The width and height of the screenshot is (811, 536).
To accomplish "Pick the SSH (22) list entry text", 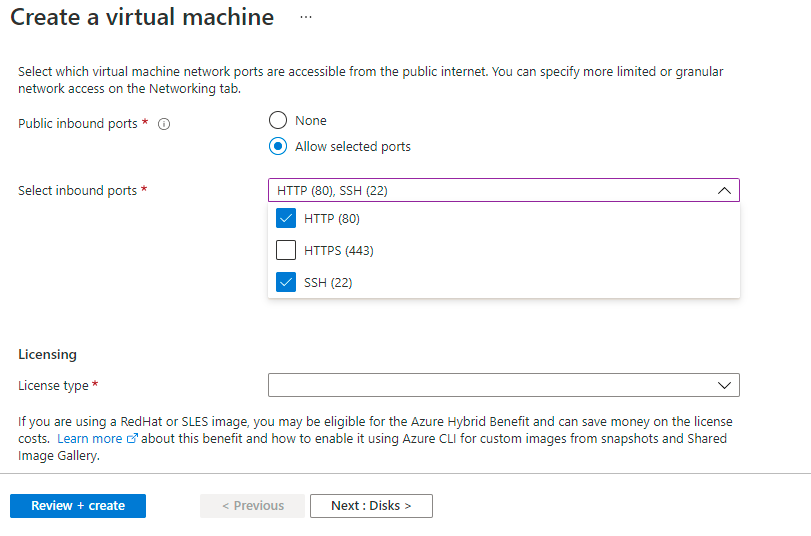I will click(328, 283).
